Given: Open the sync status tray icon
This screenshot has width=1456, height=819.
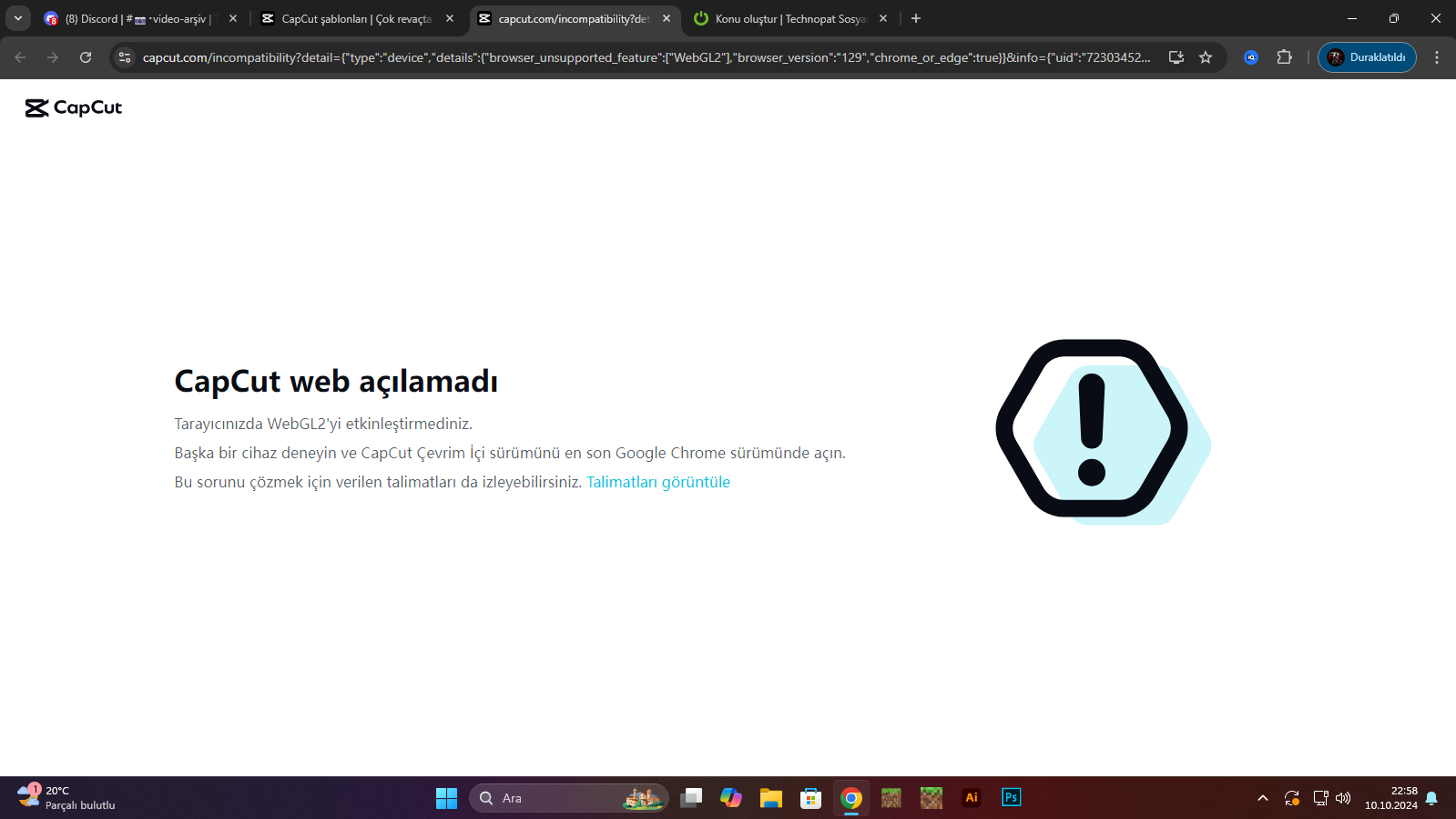Looking at the screenshot, I should point(1292,798).
